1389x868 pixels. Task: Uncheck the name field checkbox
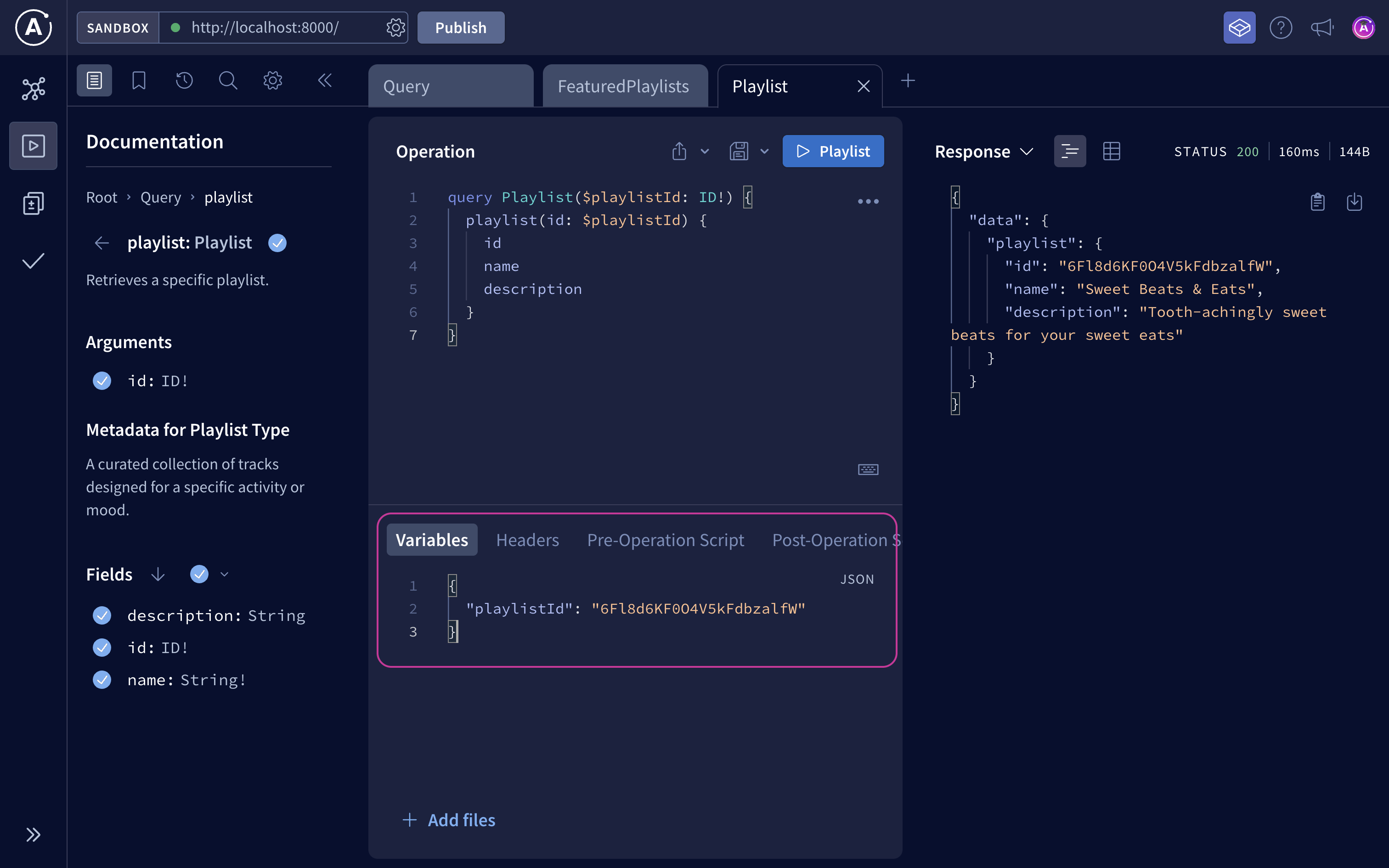102,680
